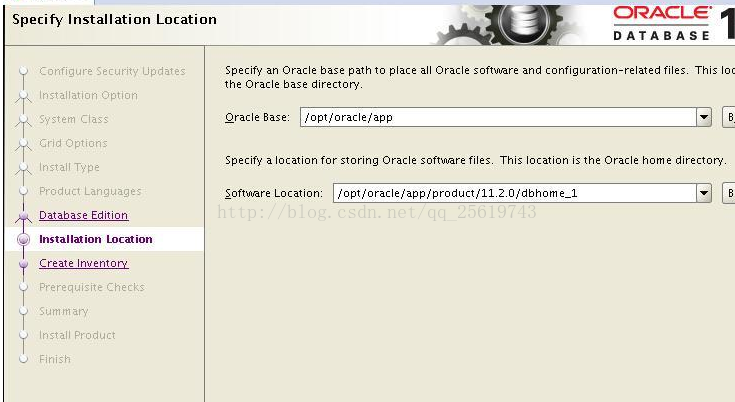The width and height of the screenshot is (735, 402).
Task: Go back to Database Edition step
Action: coord(83,215)
